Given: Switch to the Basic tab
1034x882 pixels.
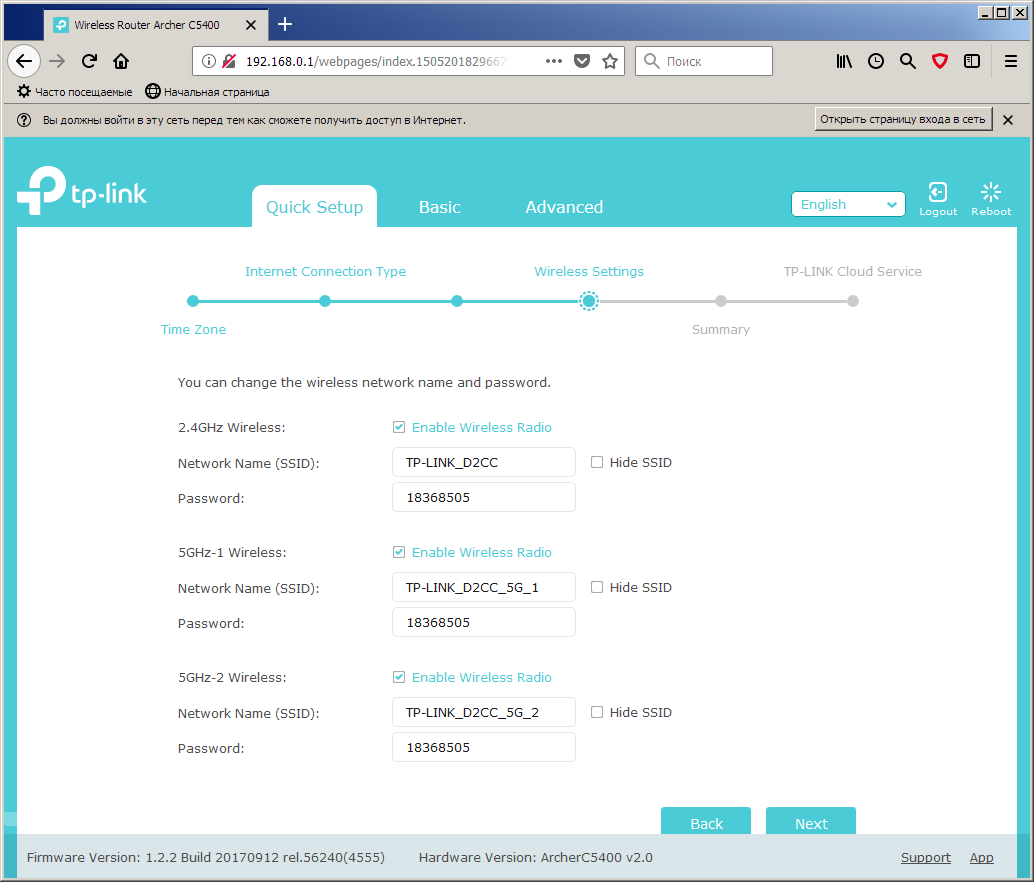Looking at the screenshot, I should tap(440, 207).
